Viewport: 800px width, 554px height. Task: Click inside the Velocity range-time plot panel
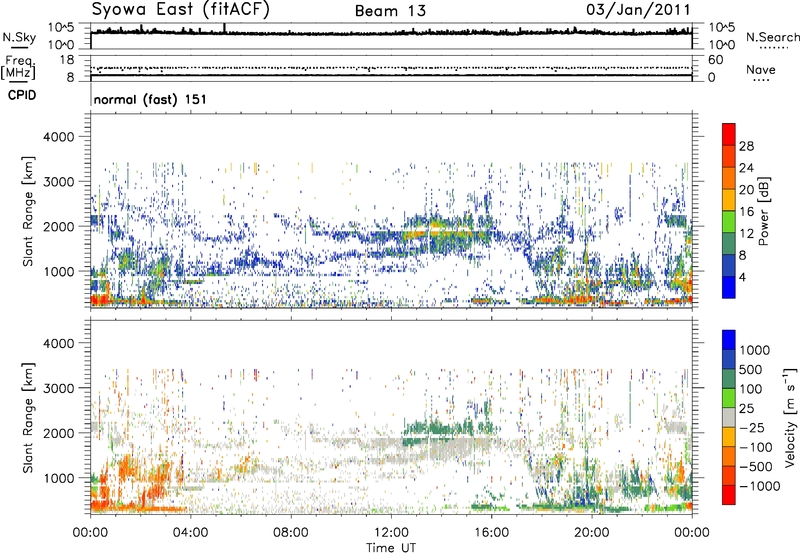(x=391, y=417)
